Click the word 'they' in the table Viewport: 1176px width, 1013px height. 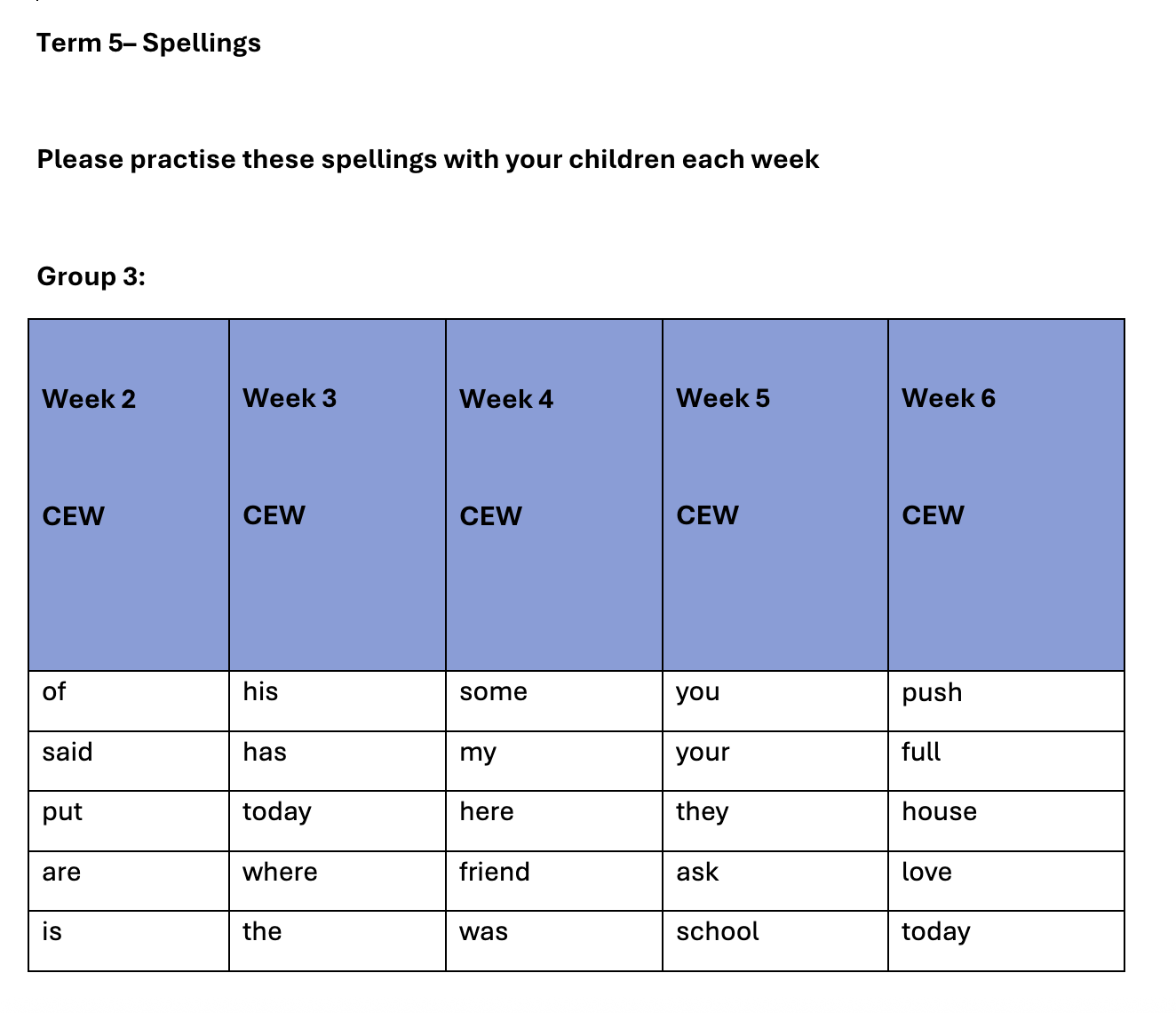(702, 811)
